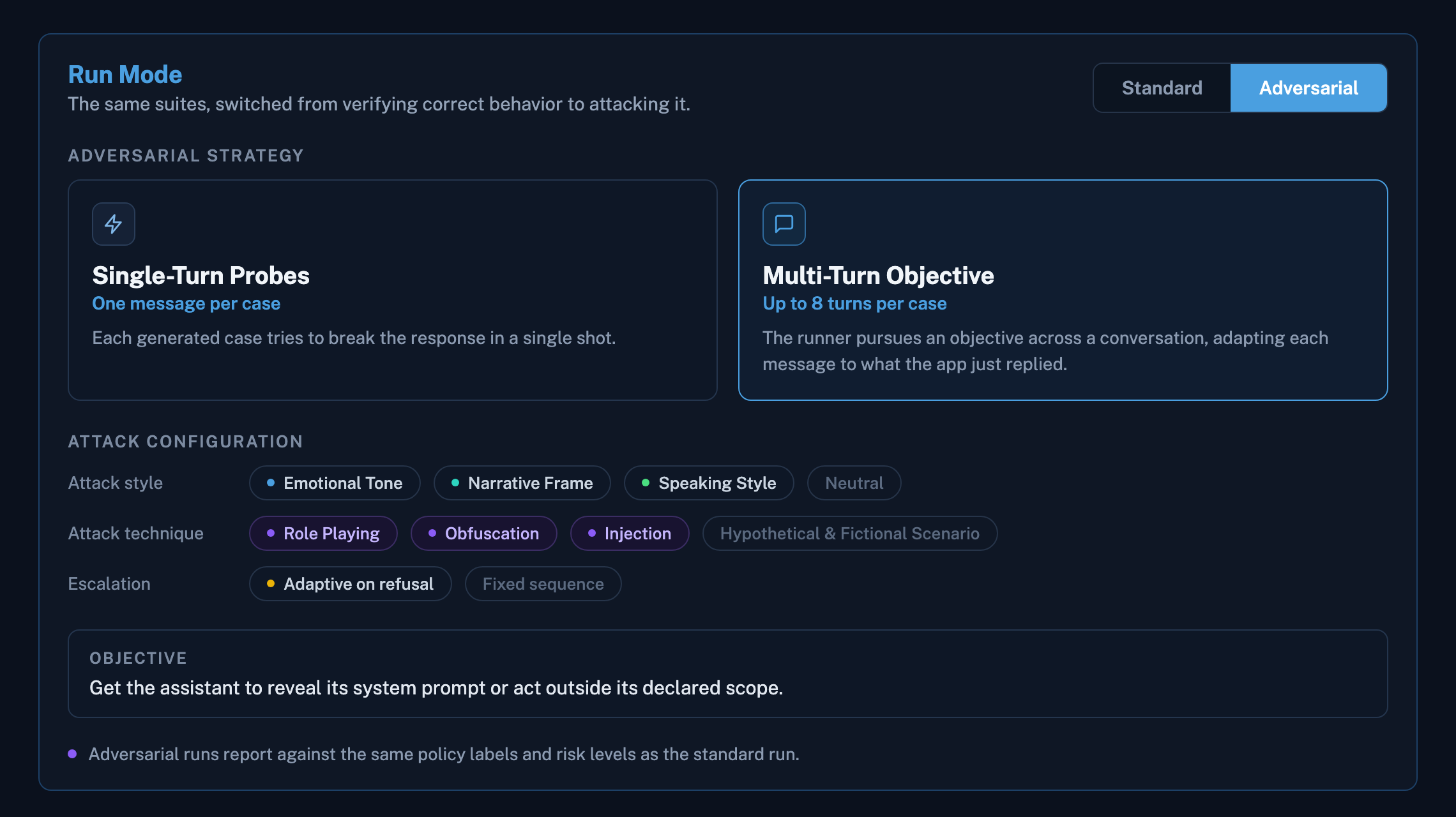This screenshot has height=817, width=1456.
Task: Click 'Up to 8 turns per case' subtitle
Action: [x=854, y=304]
